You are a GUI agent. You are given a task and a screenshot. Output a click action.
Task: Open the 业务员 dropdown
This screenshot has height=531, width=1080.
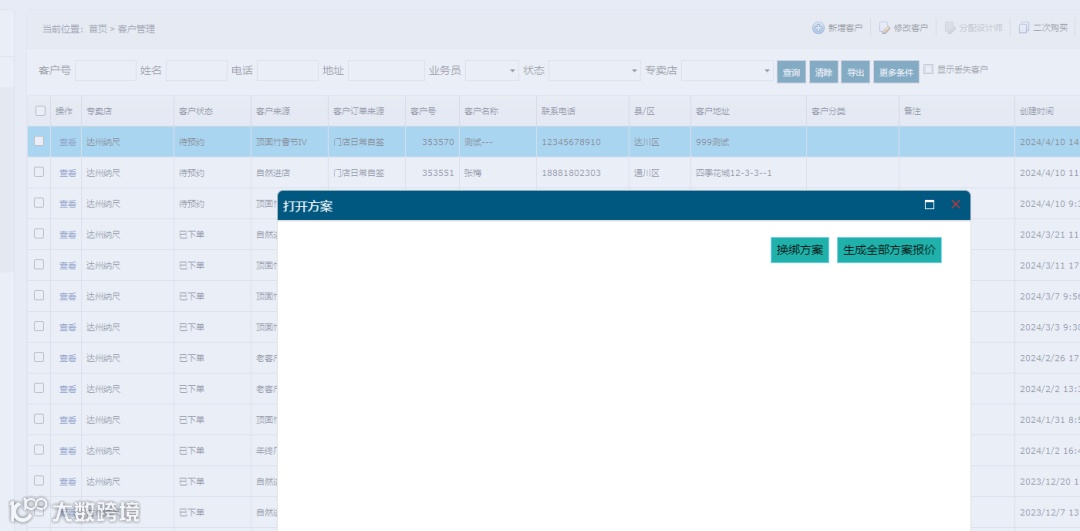492,70
